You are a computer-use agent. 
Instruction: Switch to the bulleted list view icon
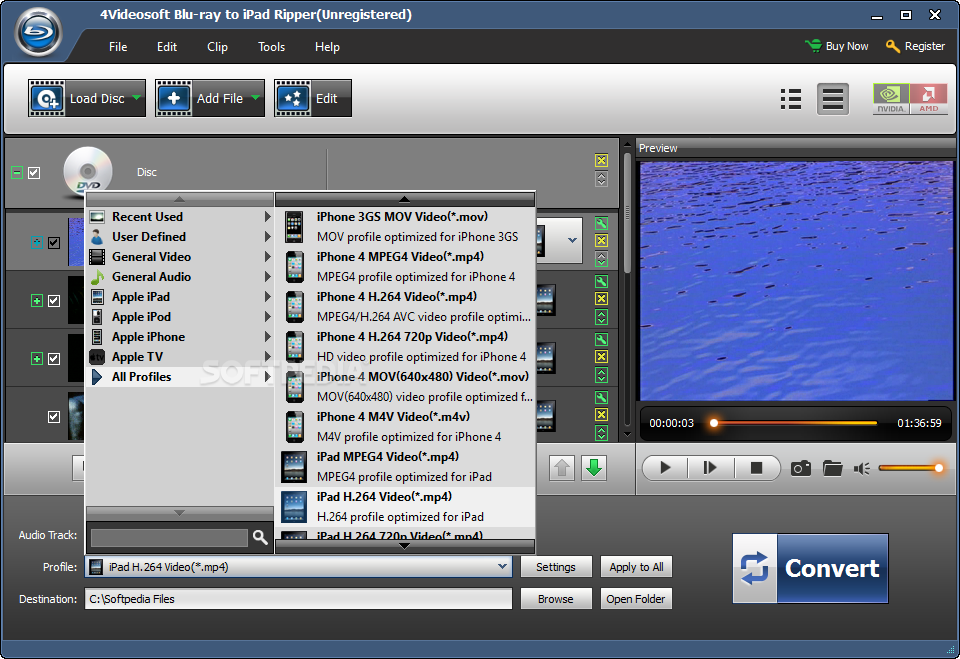pos(791,99)
